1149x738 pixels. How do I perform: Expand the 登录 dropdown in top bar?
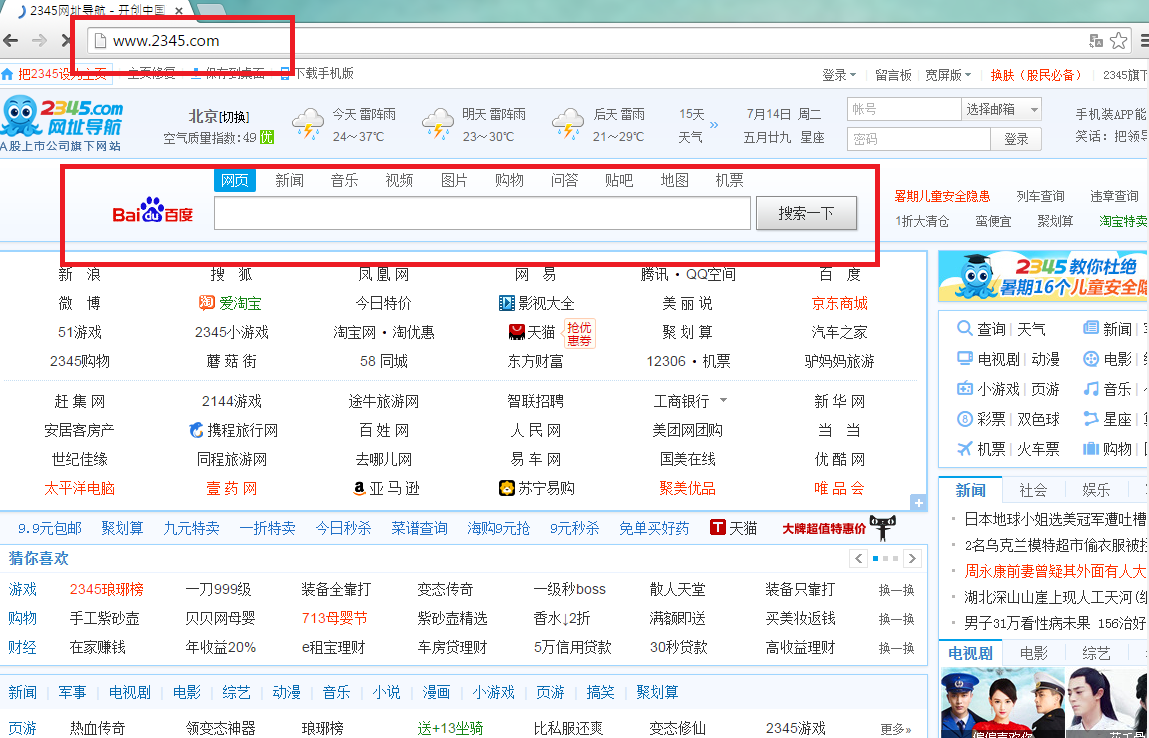point(839,75)
